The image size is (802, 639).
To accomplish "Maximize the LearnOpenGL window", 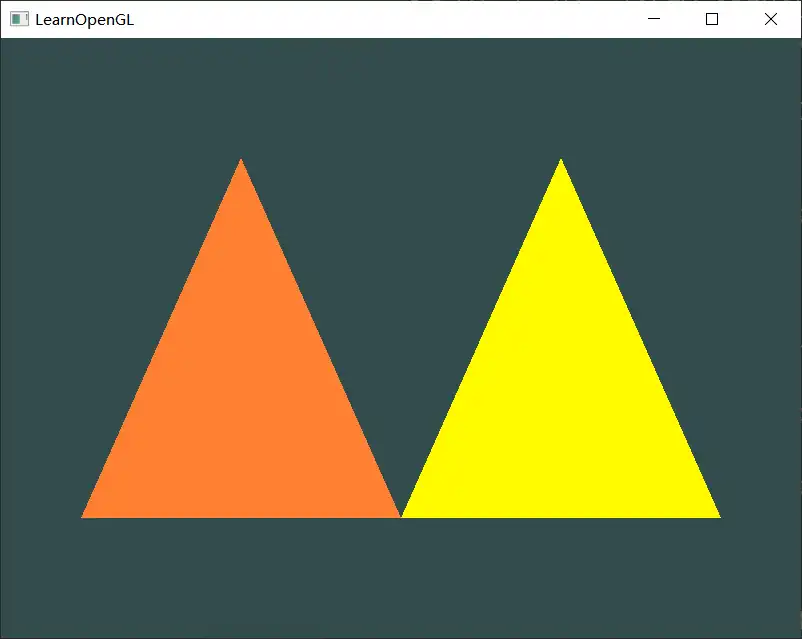I will click(711, 19).
